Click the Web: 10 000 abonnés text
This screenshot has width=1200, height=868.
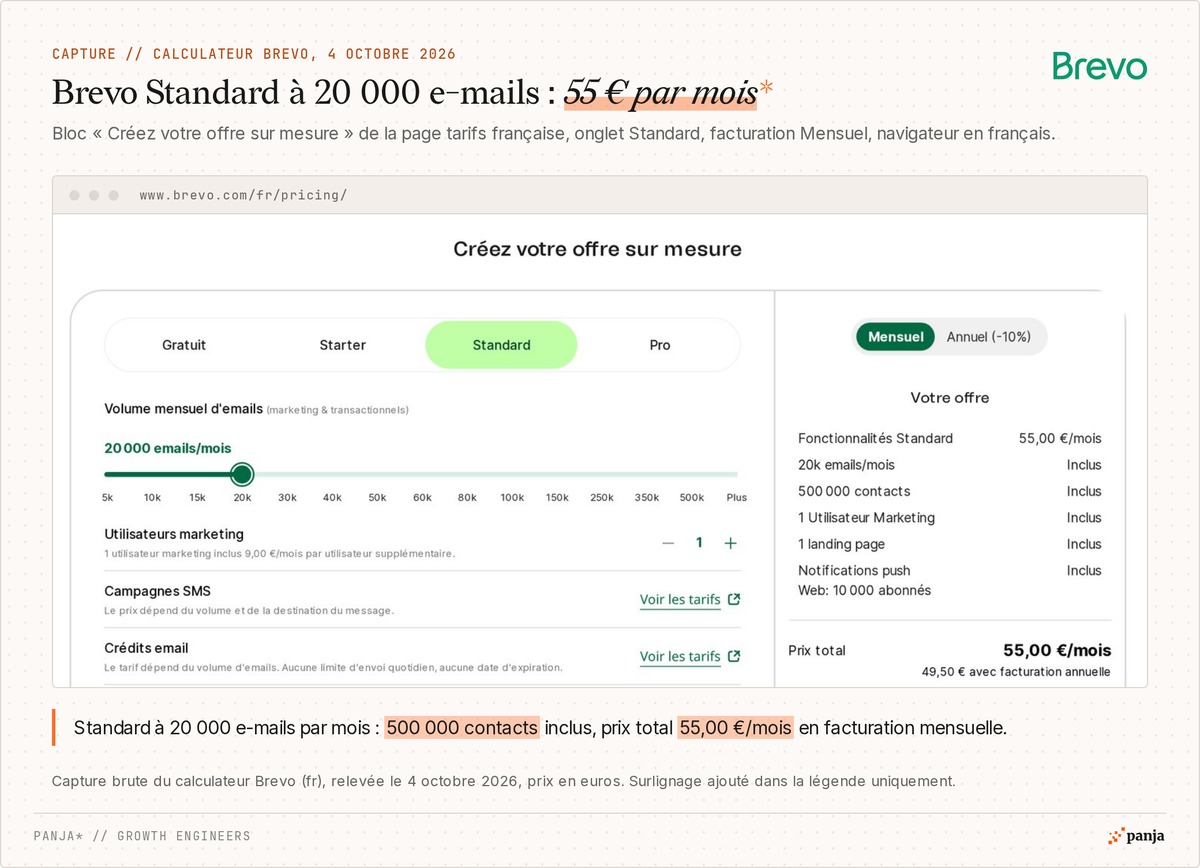tap(864, 590)
